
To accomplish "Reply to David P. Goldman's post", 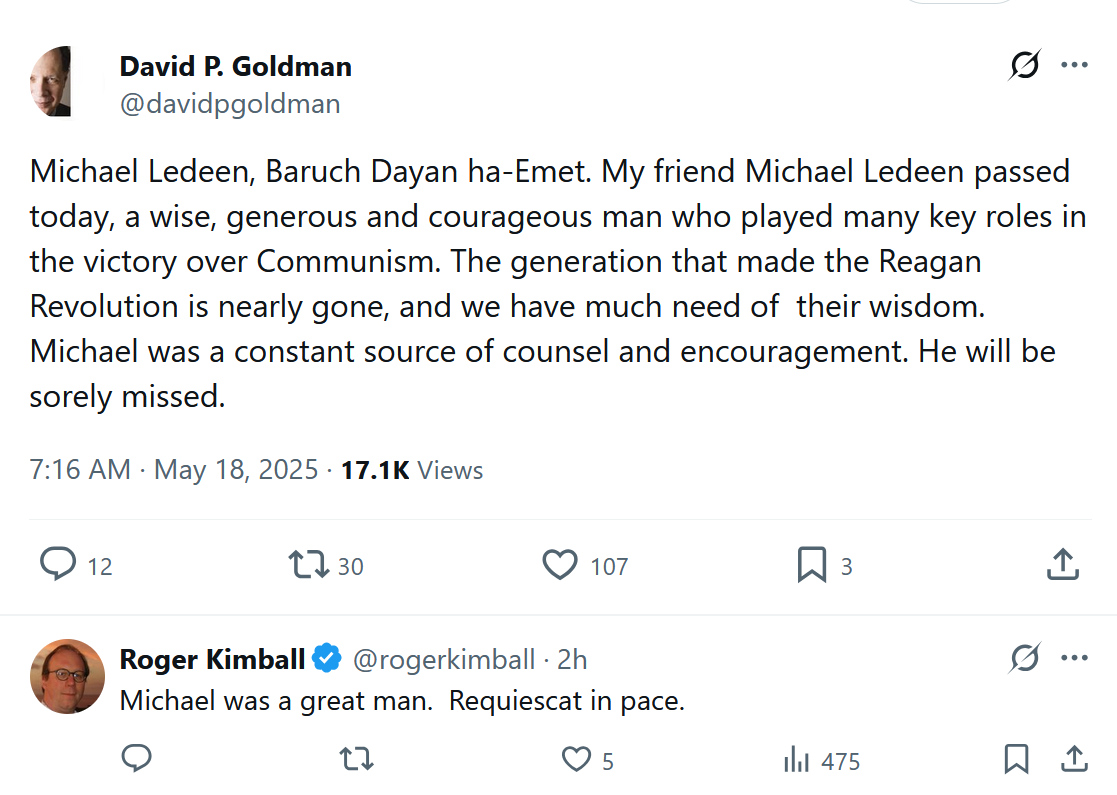I will (x=59, y=565).
